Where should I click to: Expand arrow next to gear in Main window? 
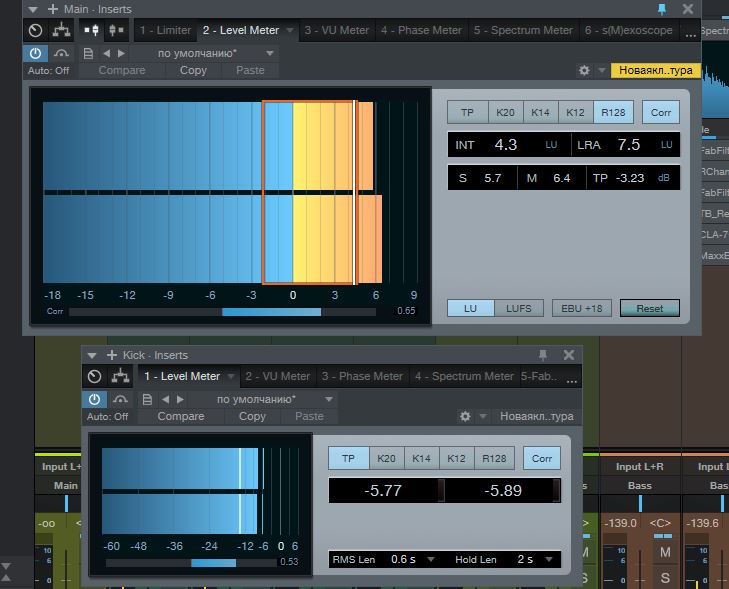point(602,70)
